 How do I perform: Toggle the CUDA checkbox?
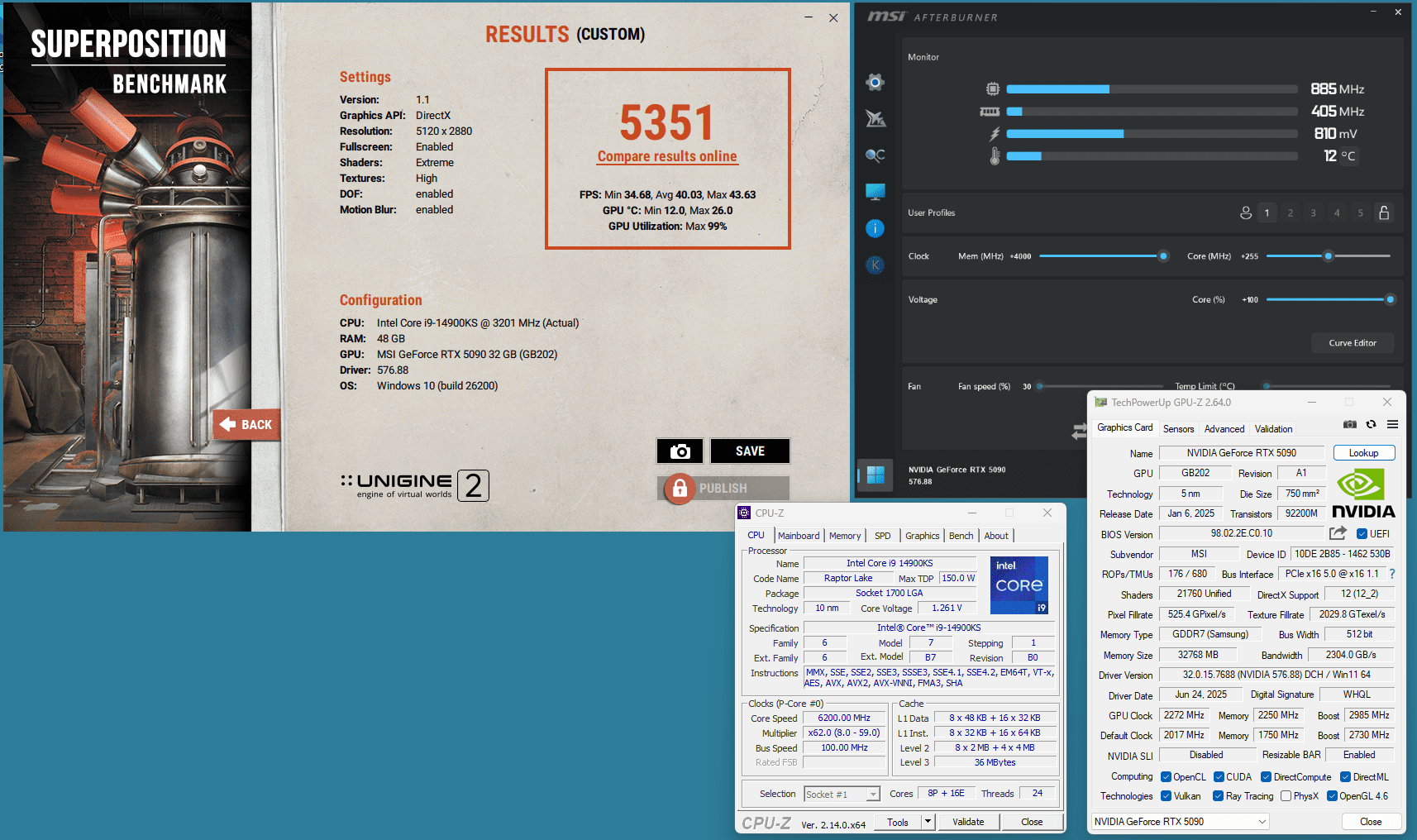(x=1219, y=777)
